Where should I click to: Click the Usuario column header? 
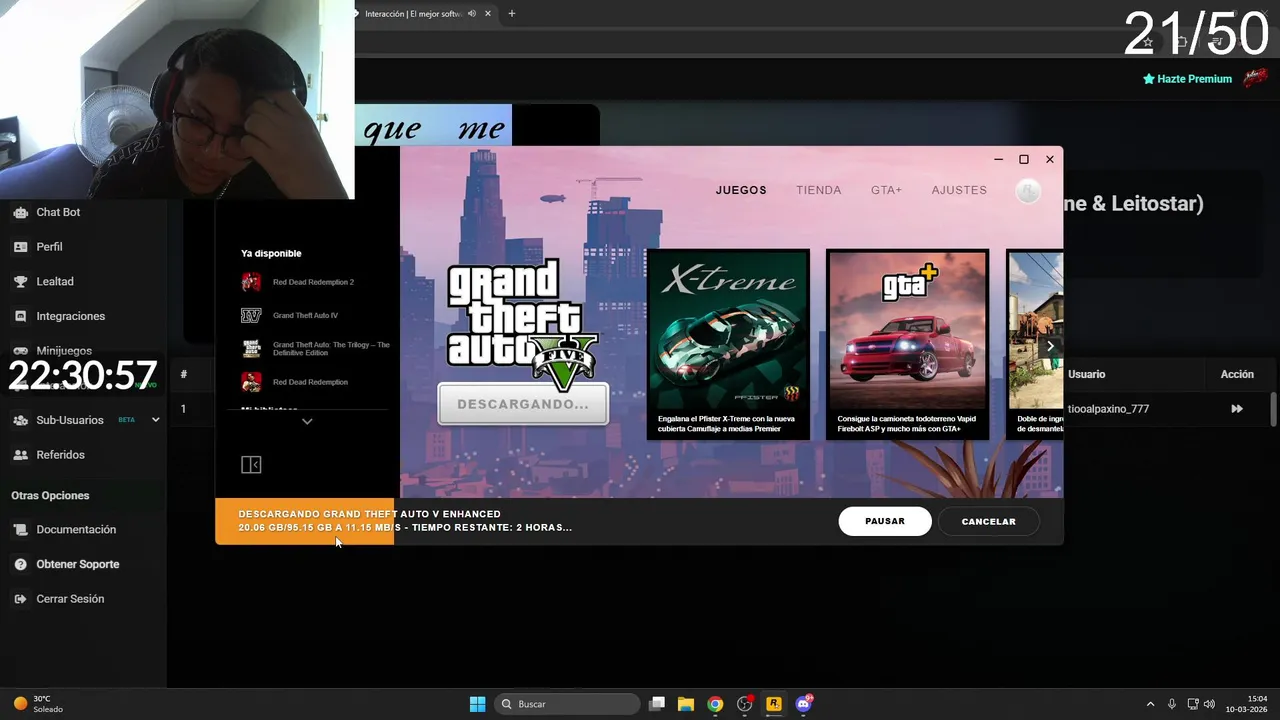click(x=1087, y=374)
